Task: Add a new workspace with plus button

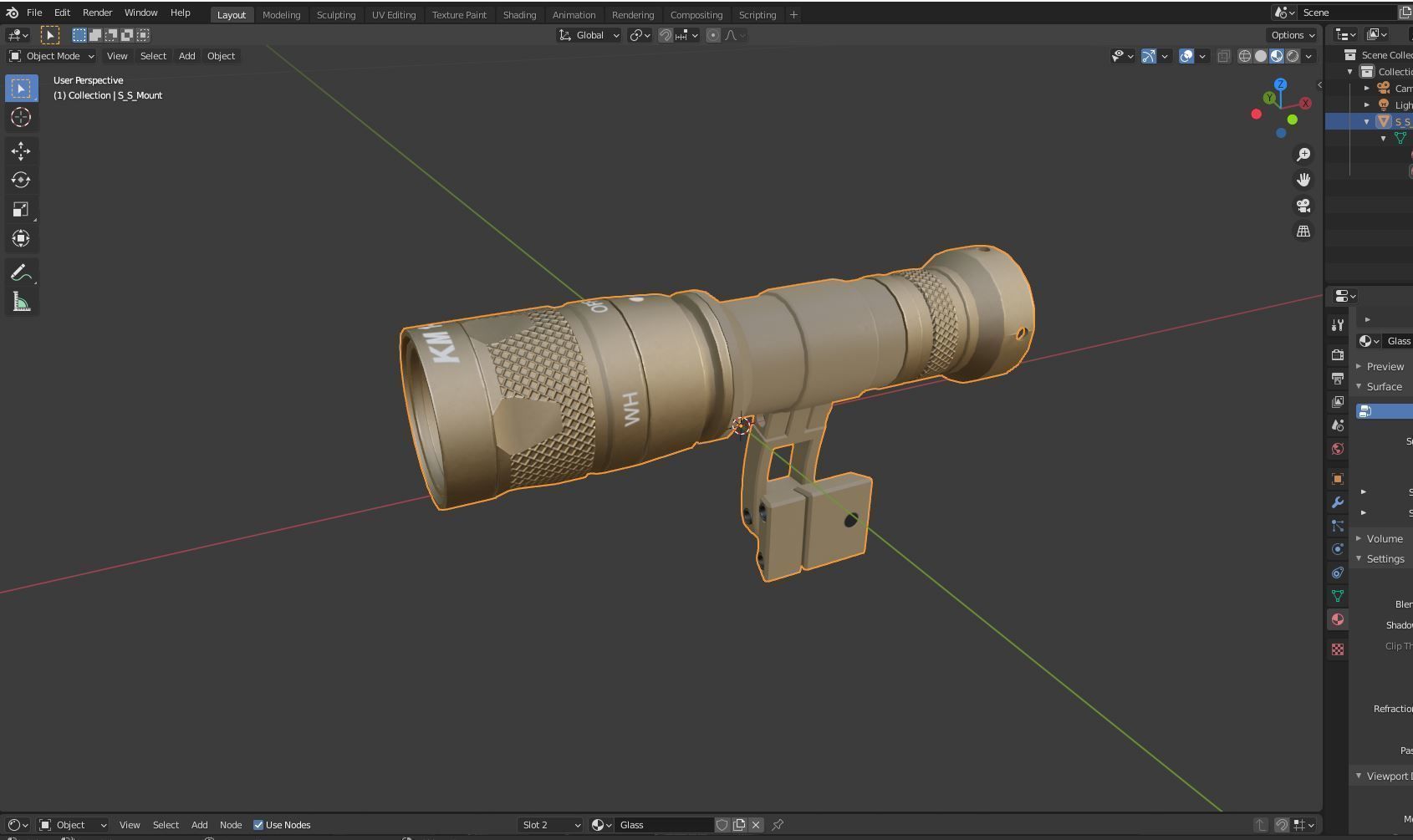Action: (793, 15)
